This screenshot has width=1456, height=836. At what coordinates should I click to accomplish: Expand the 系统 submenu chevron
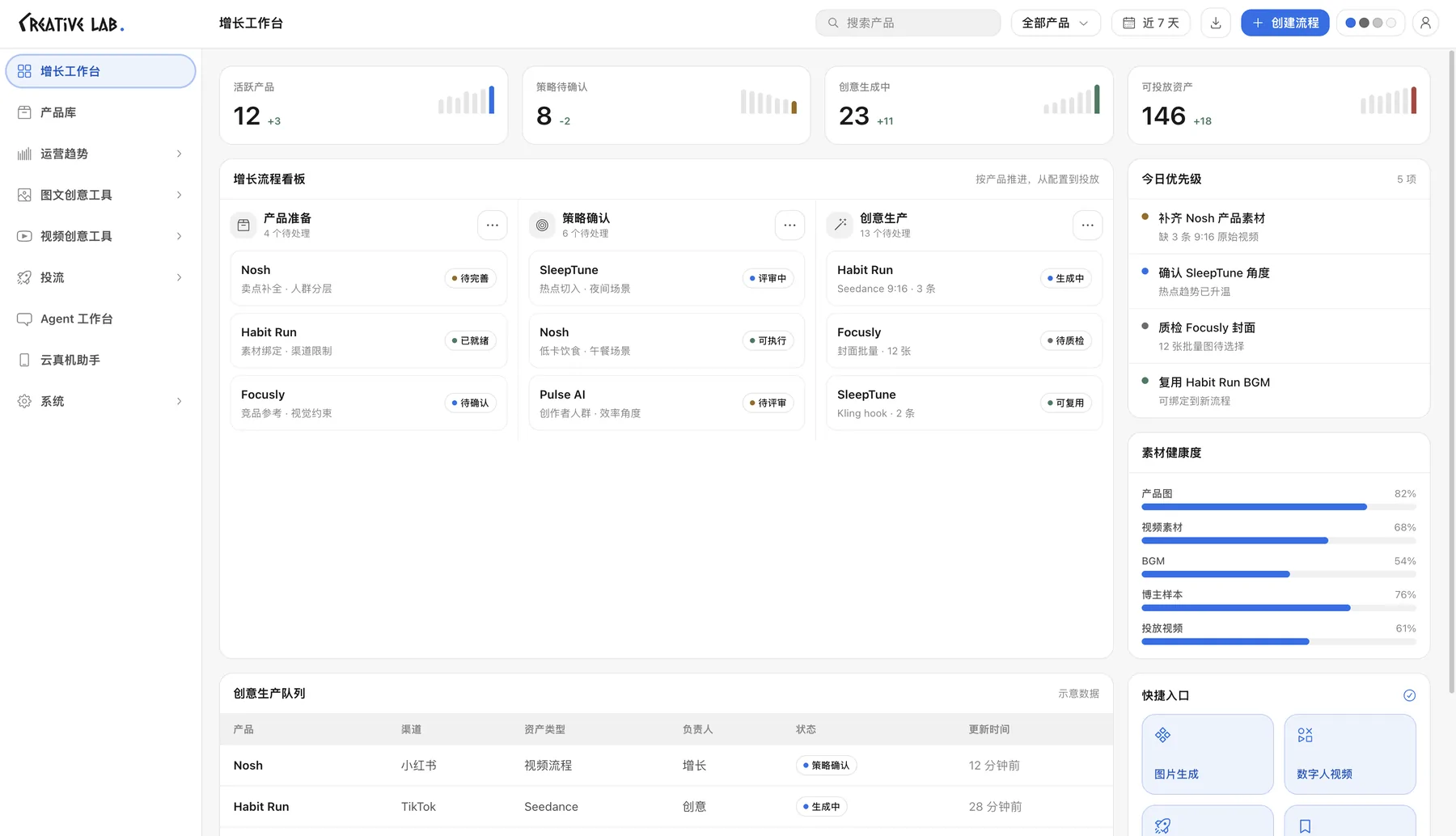pyautogui.click(x=179, y=401)
